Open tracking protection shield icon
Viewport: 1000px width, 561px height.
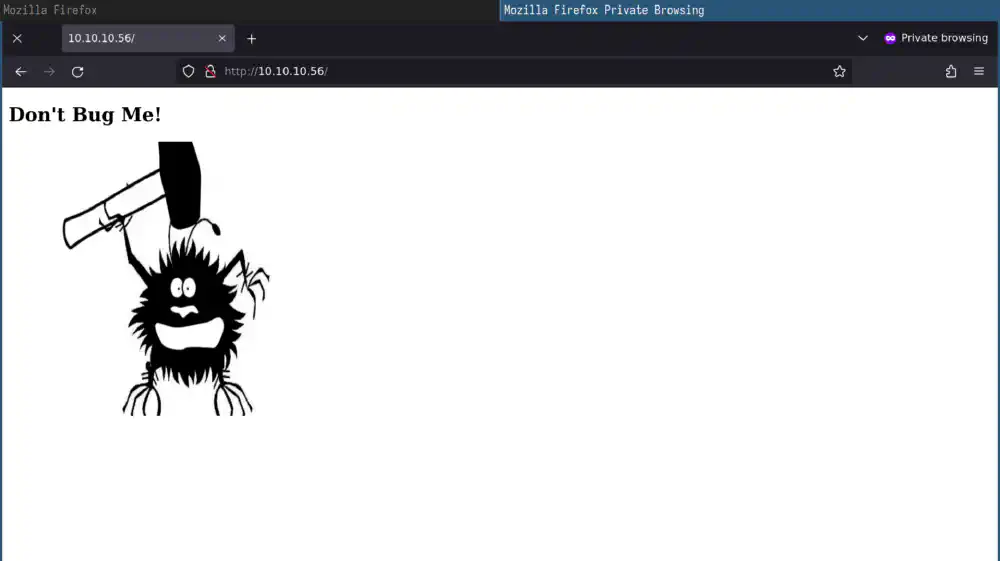[188, 71]
